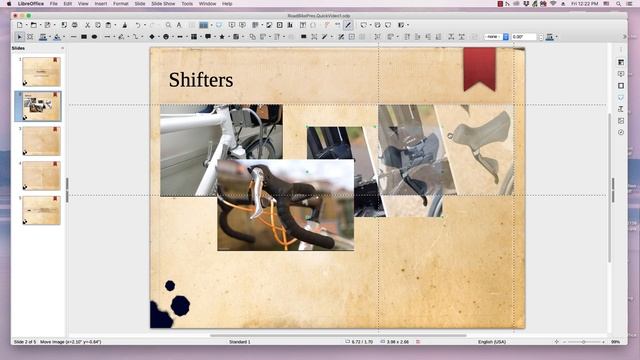Toggle the Shadow button in drawing toolbar

(303, 37)
